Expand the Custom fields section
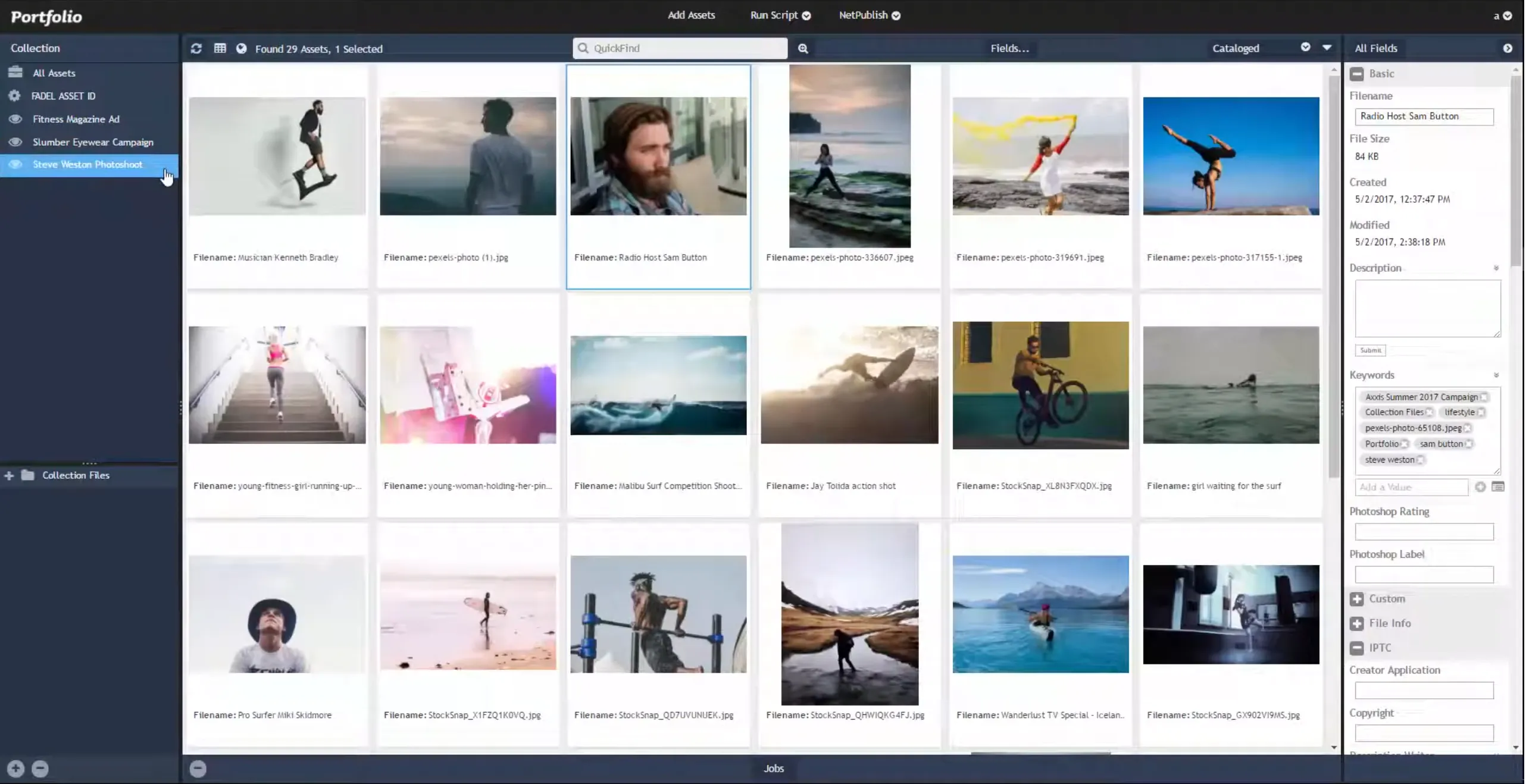 pyautogui.click(x=1356, y=599)
